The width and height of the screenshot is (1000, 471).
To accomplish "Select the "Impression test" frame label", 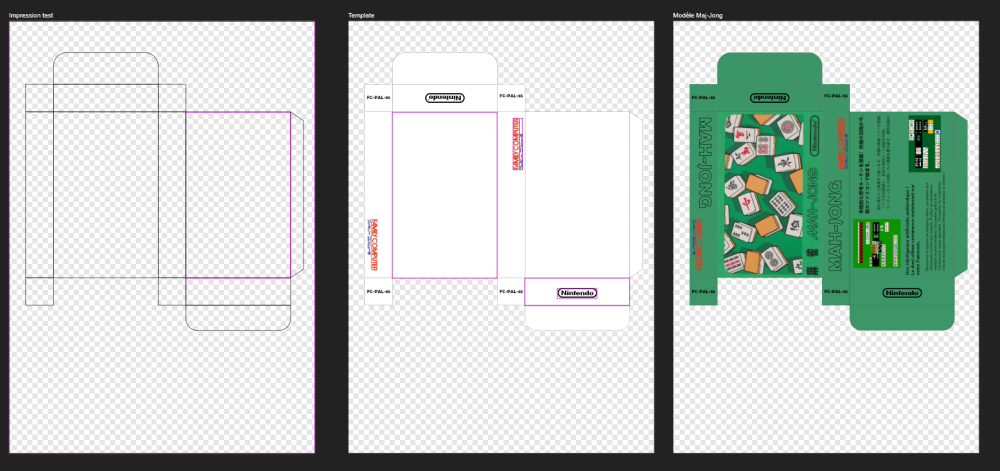I will (x=31, y=15).
